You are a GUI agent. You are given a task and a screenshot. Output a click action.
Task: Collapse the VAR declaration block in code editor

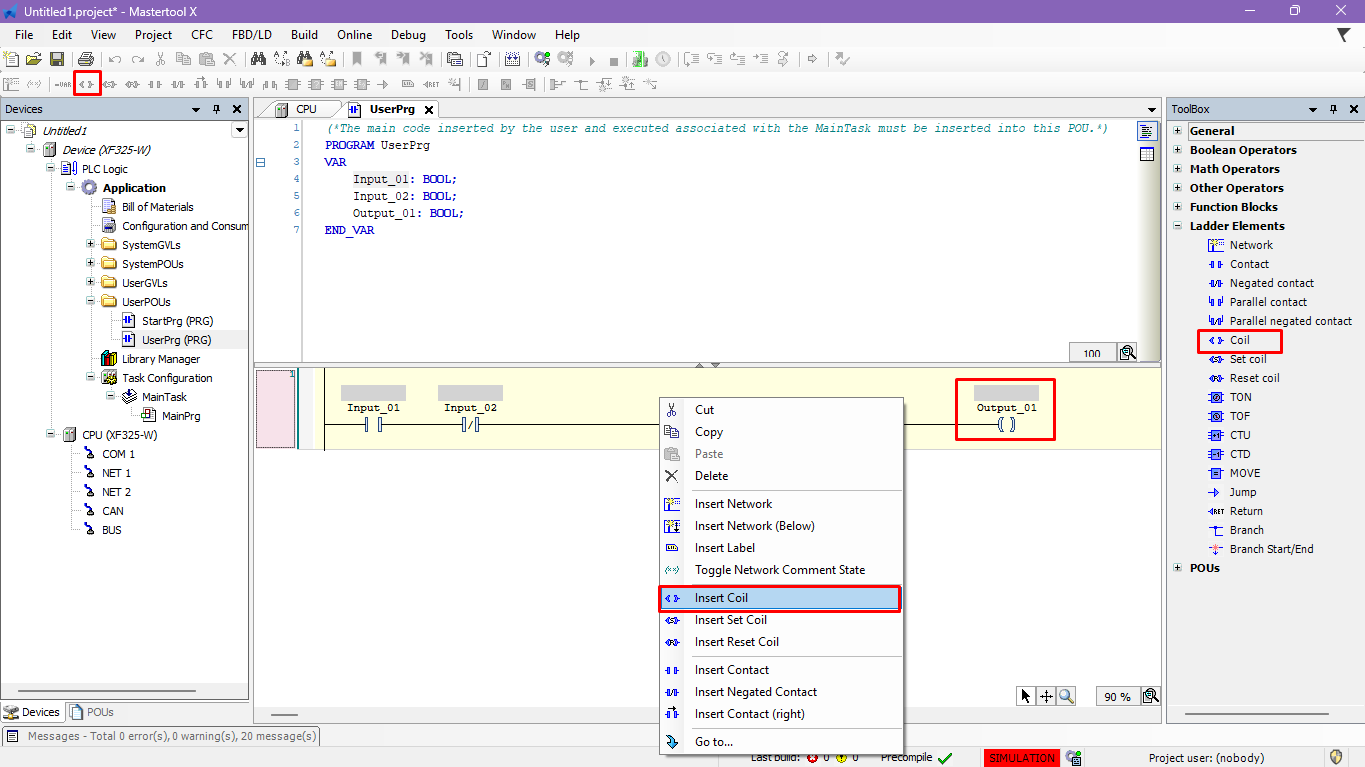(x=261, y=162)
